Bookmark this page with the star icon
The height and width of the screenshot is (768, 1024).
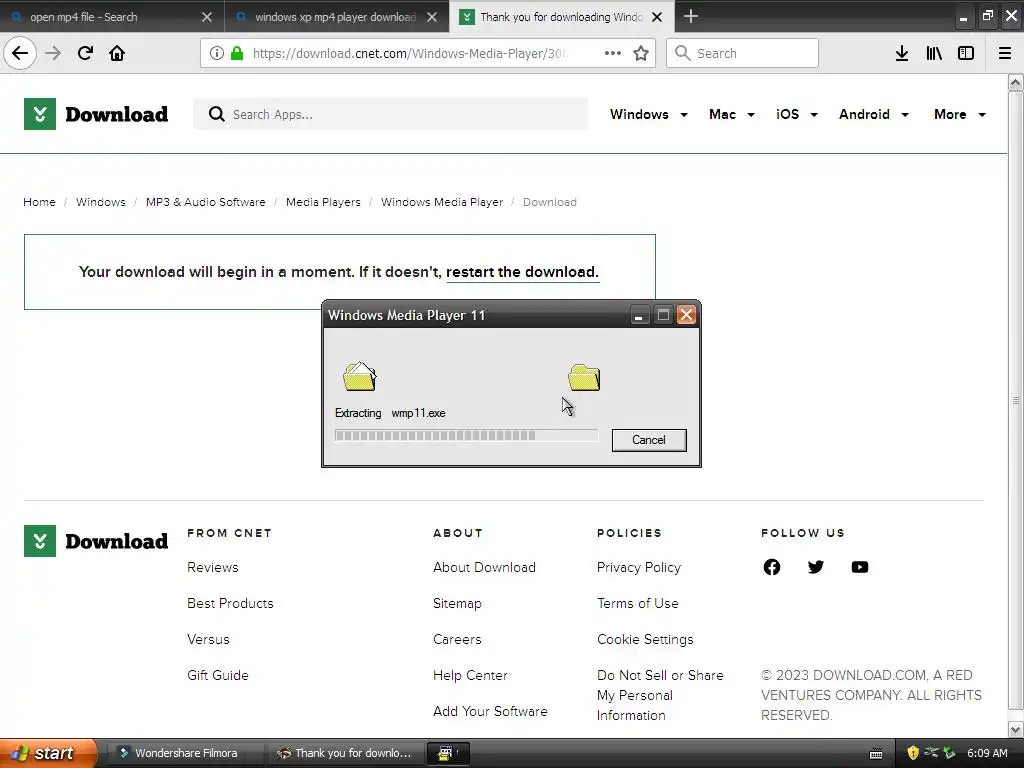coord(641,53)
